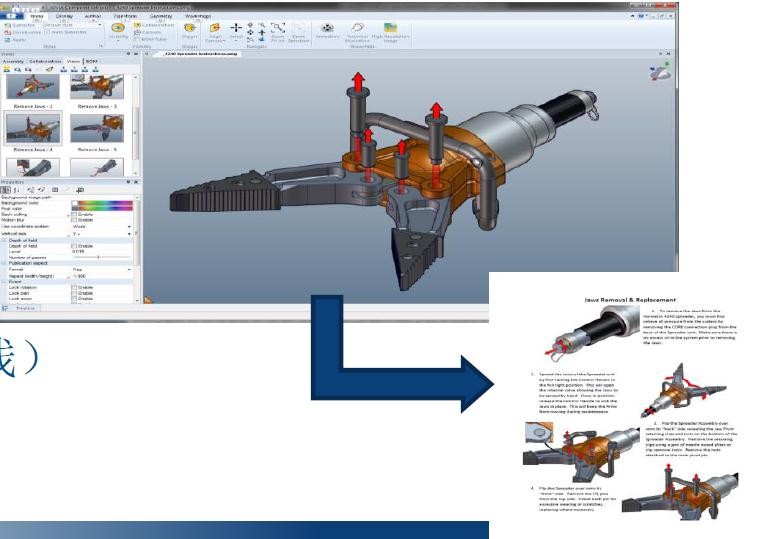Click the Aspect width/height value field

point(101,276)
